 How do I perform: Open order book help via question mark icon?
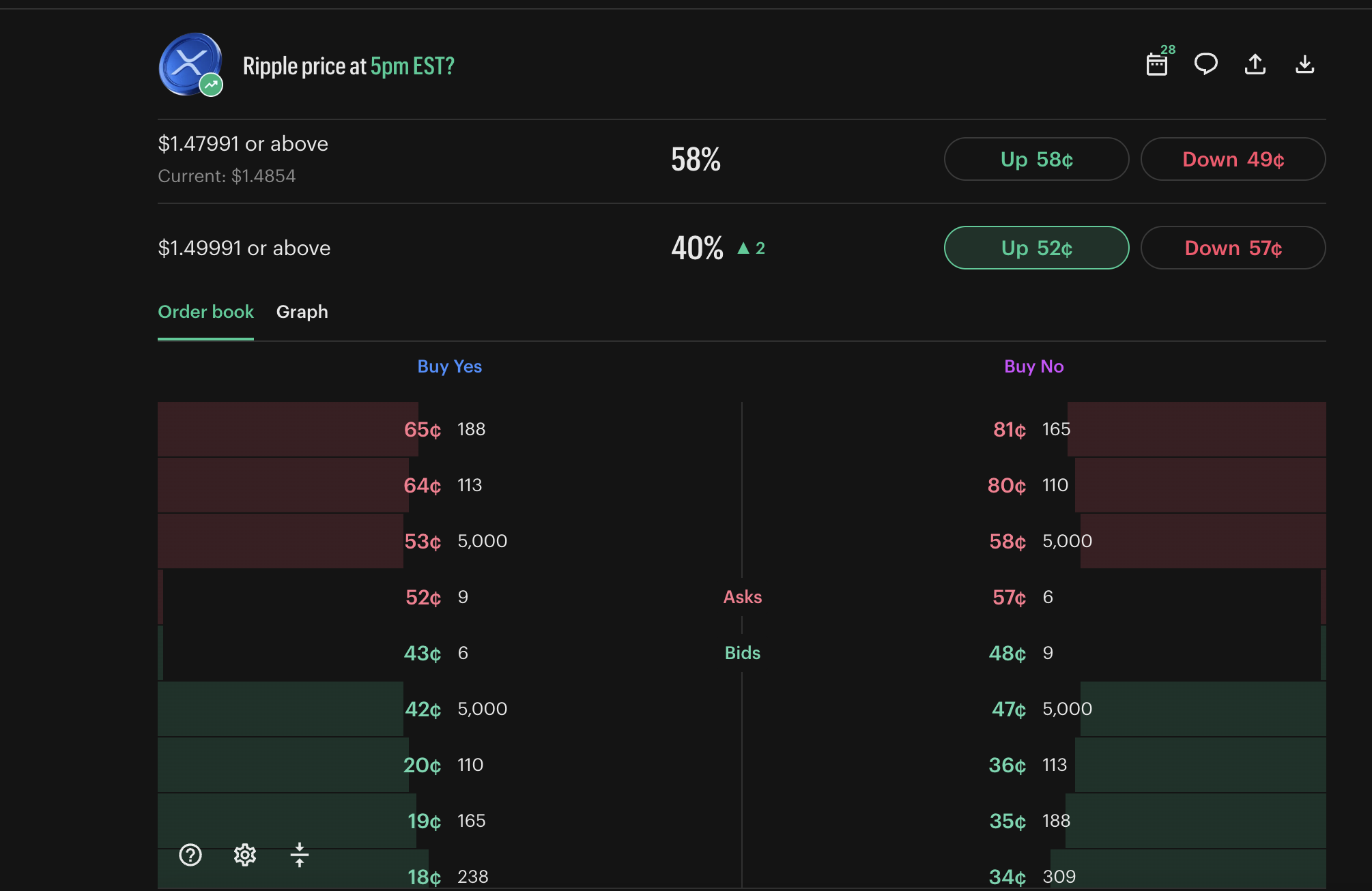pyautogui.click(x=191, y=855)
